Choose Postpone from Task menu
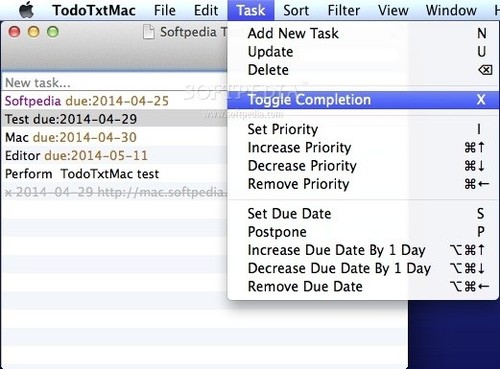The width and height of the screenshot is (500, 369). (363, 232)
